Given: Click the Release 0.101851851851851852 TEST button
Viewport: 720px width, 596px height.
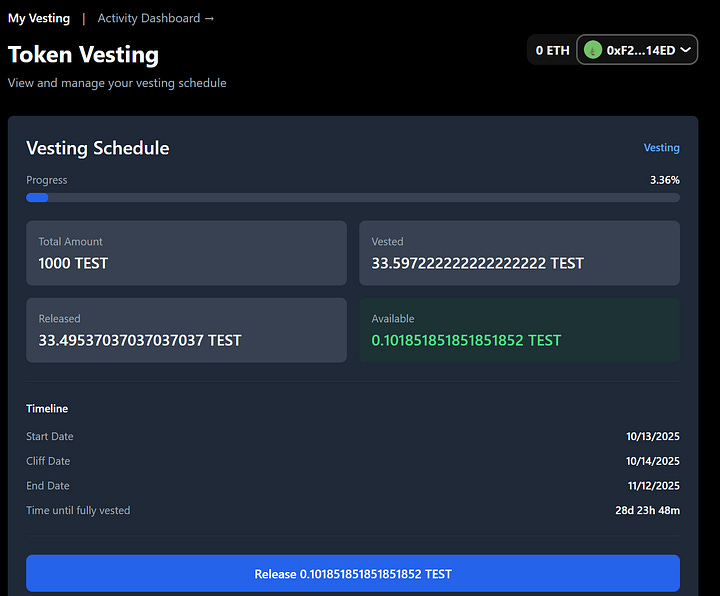Looking at the screenshot, I should [x=353, y=574].
